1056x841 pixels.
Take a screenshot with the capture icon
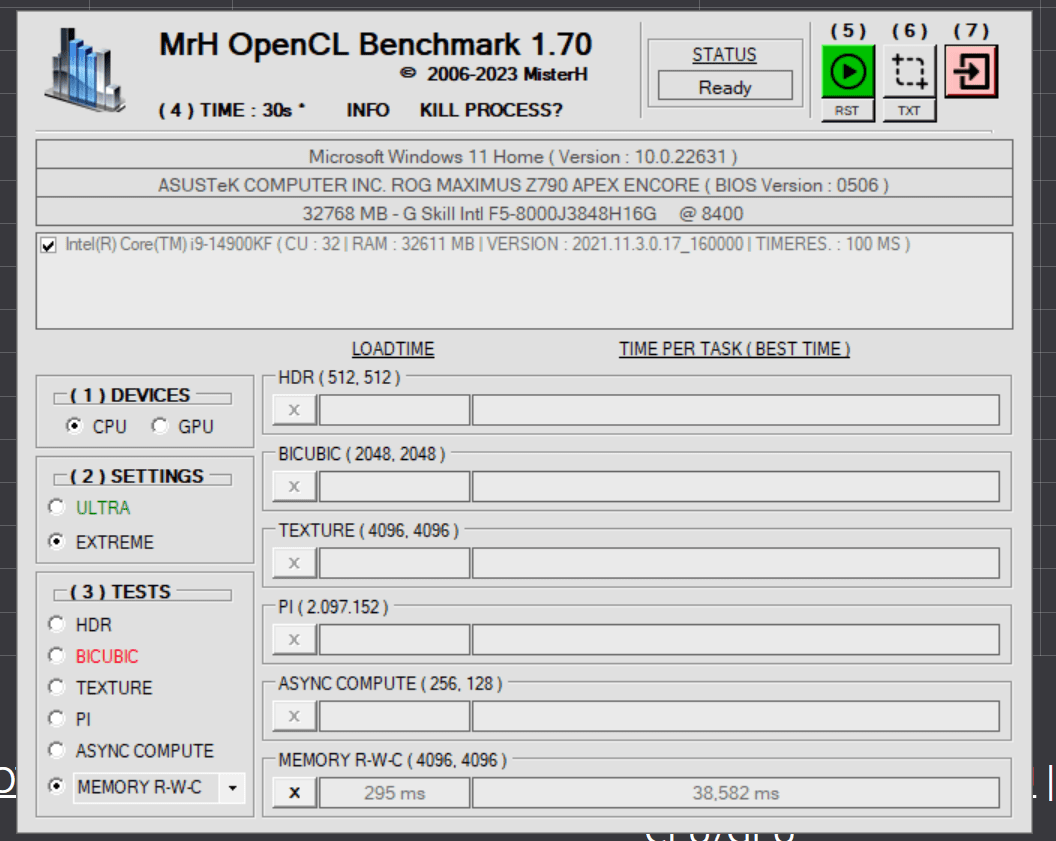(x=909, y=71)
